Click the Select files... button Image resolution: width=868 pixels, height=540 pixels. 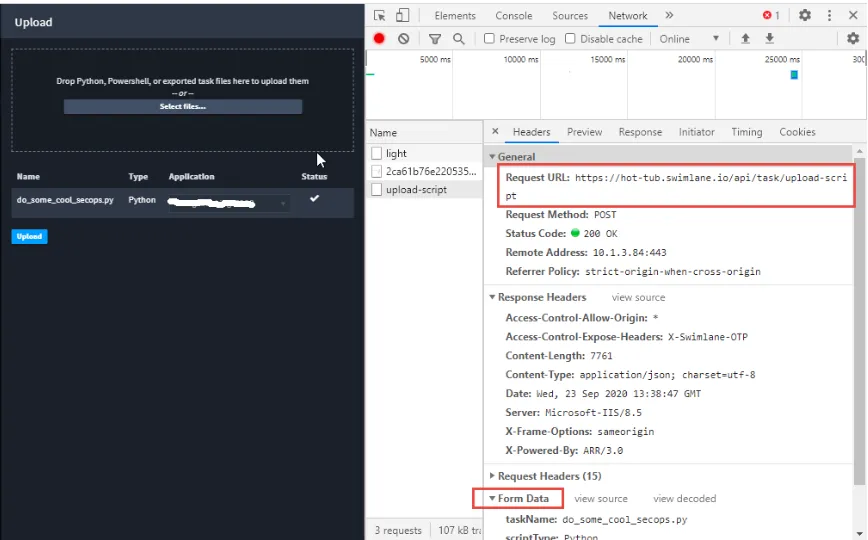click(183, 106)
